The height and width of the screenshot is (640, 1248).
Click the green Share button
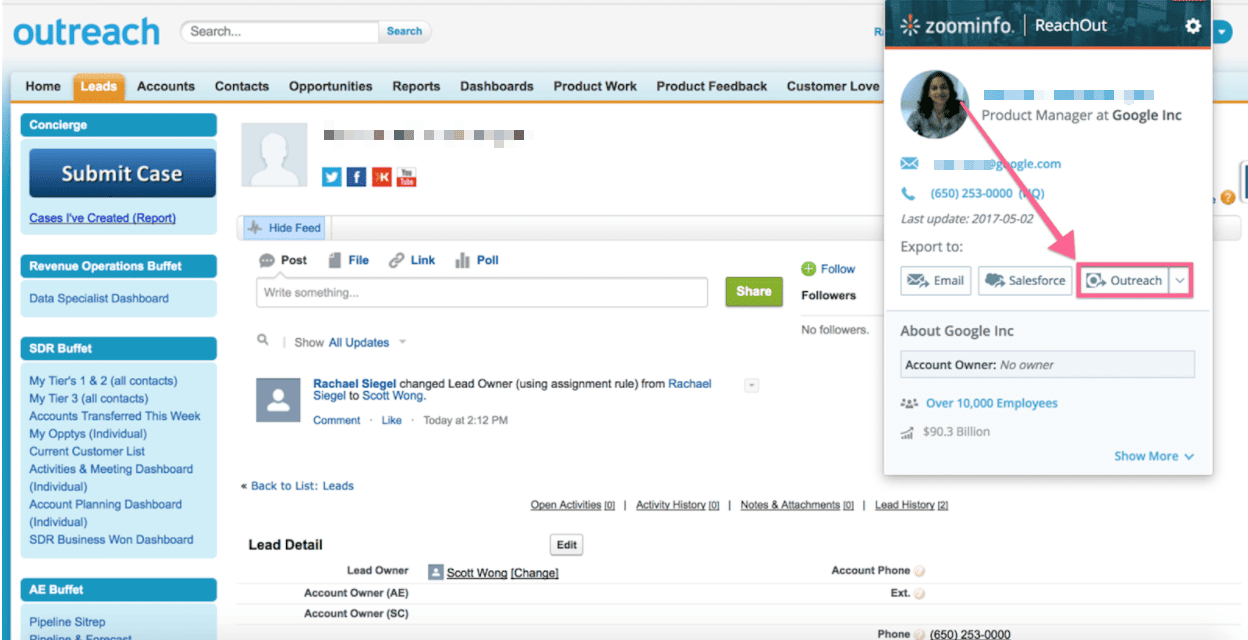(754, 292)
